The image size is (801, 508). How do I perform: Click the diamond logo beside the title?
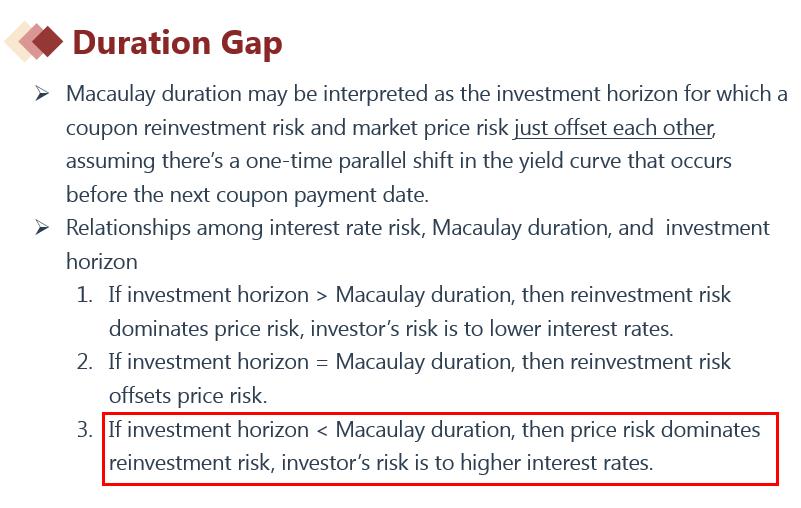click(34, 41)
